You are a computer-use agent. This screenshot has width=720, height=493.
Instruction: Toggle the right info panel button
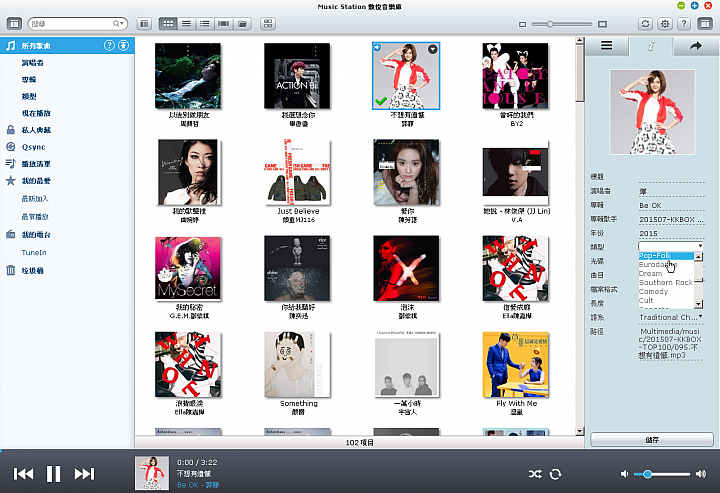pos(705,23)
